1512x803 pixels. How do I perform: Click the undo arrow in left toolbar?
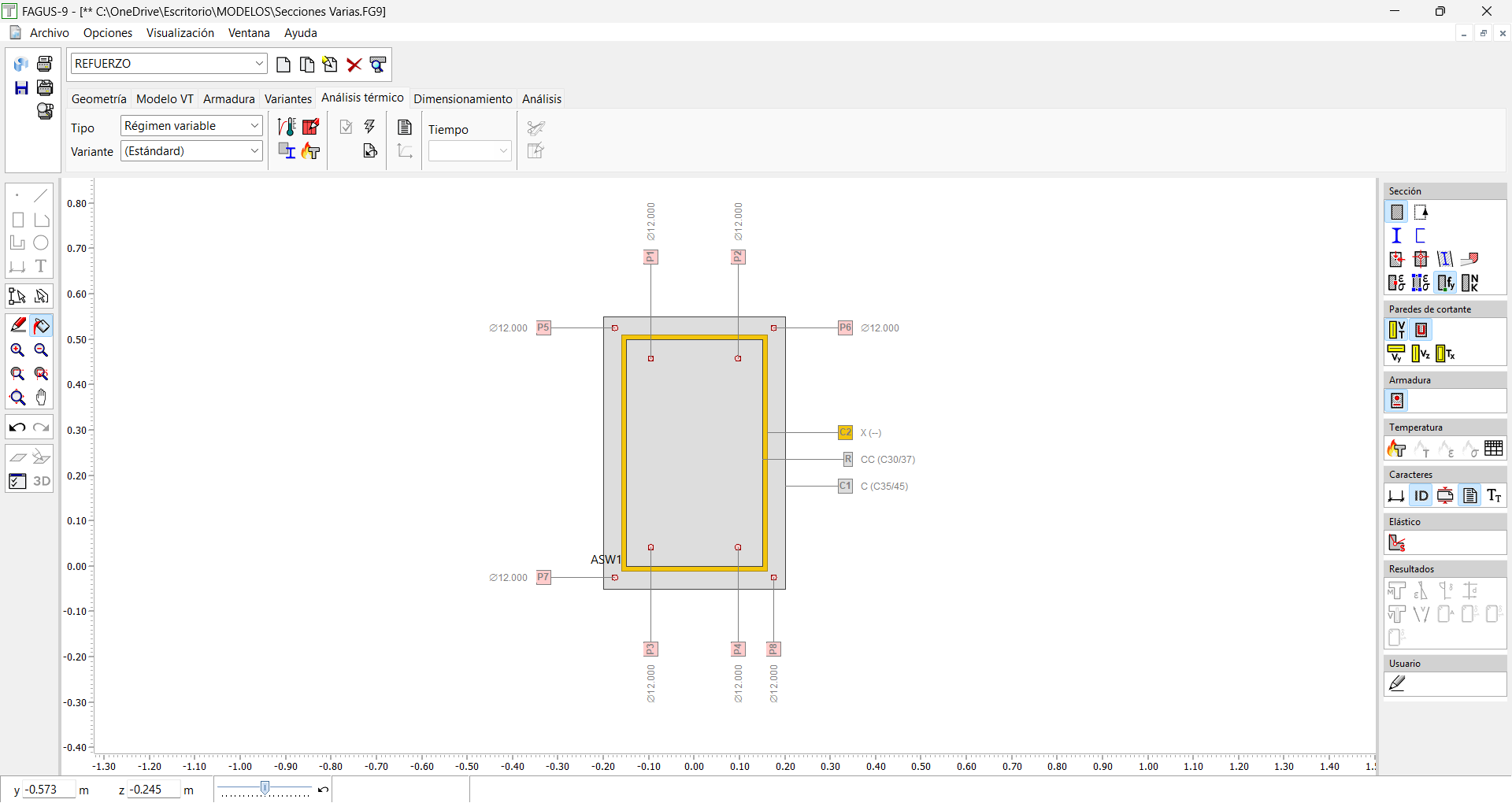(17, 427)
